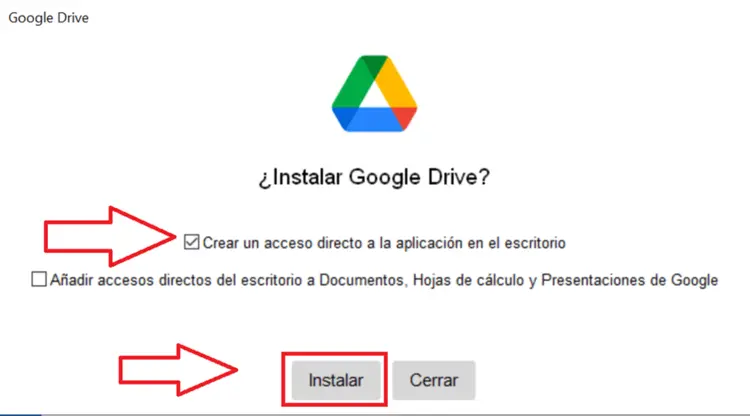
Task: Click the 'Google Drive' window title text
Action: [x=48, y=18]
